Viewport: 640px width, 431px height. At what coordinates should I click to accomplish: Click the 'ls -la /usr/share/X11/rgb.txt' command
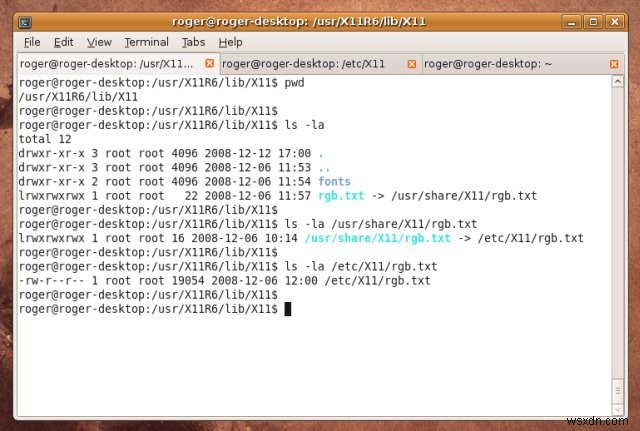(381, 224)
